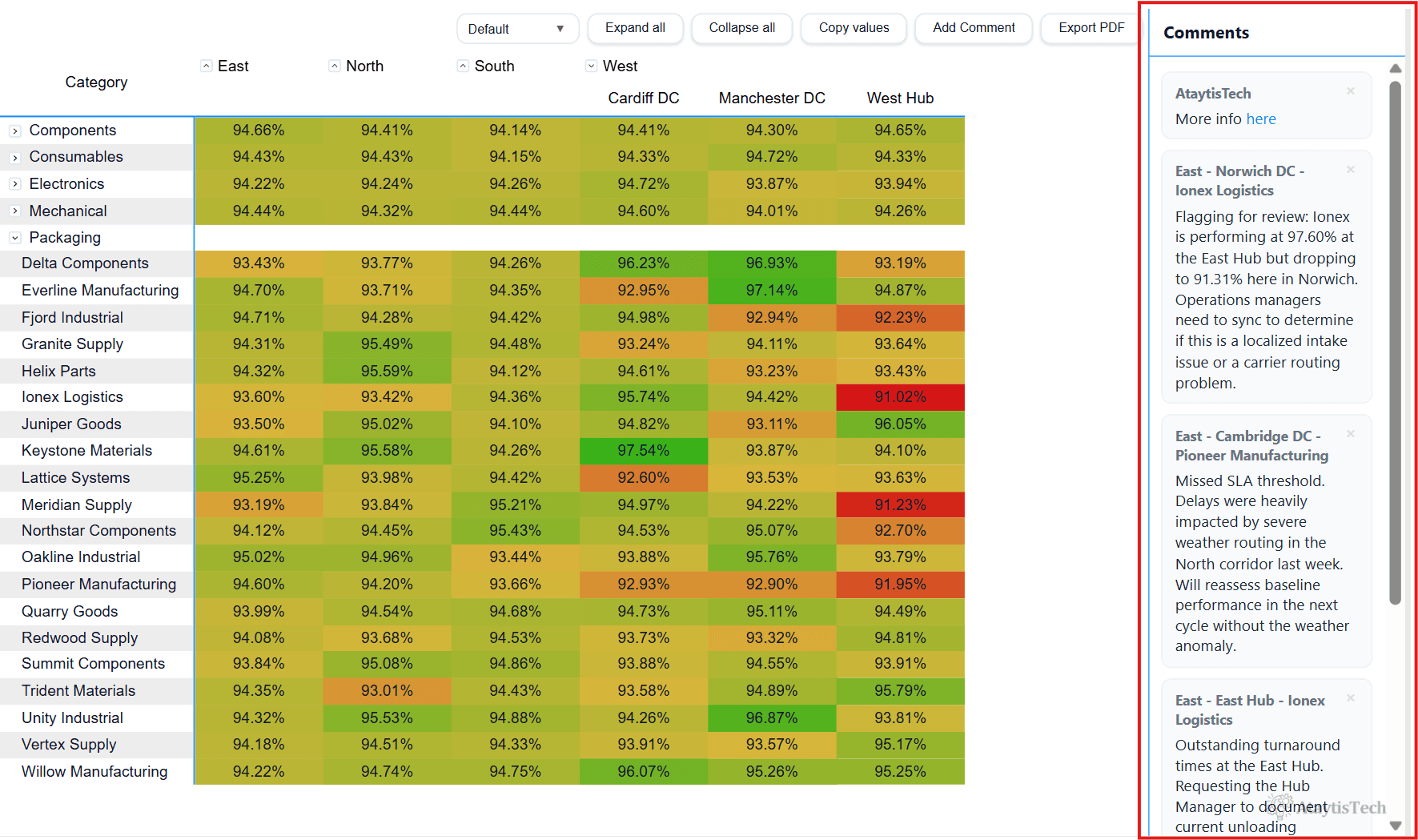The width and height of the screenshot is (1418, 840).
Task: Select the Meridian Supply row label
Action: (76, 505)
